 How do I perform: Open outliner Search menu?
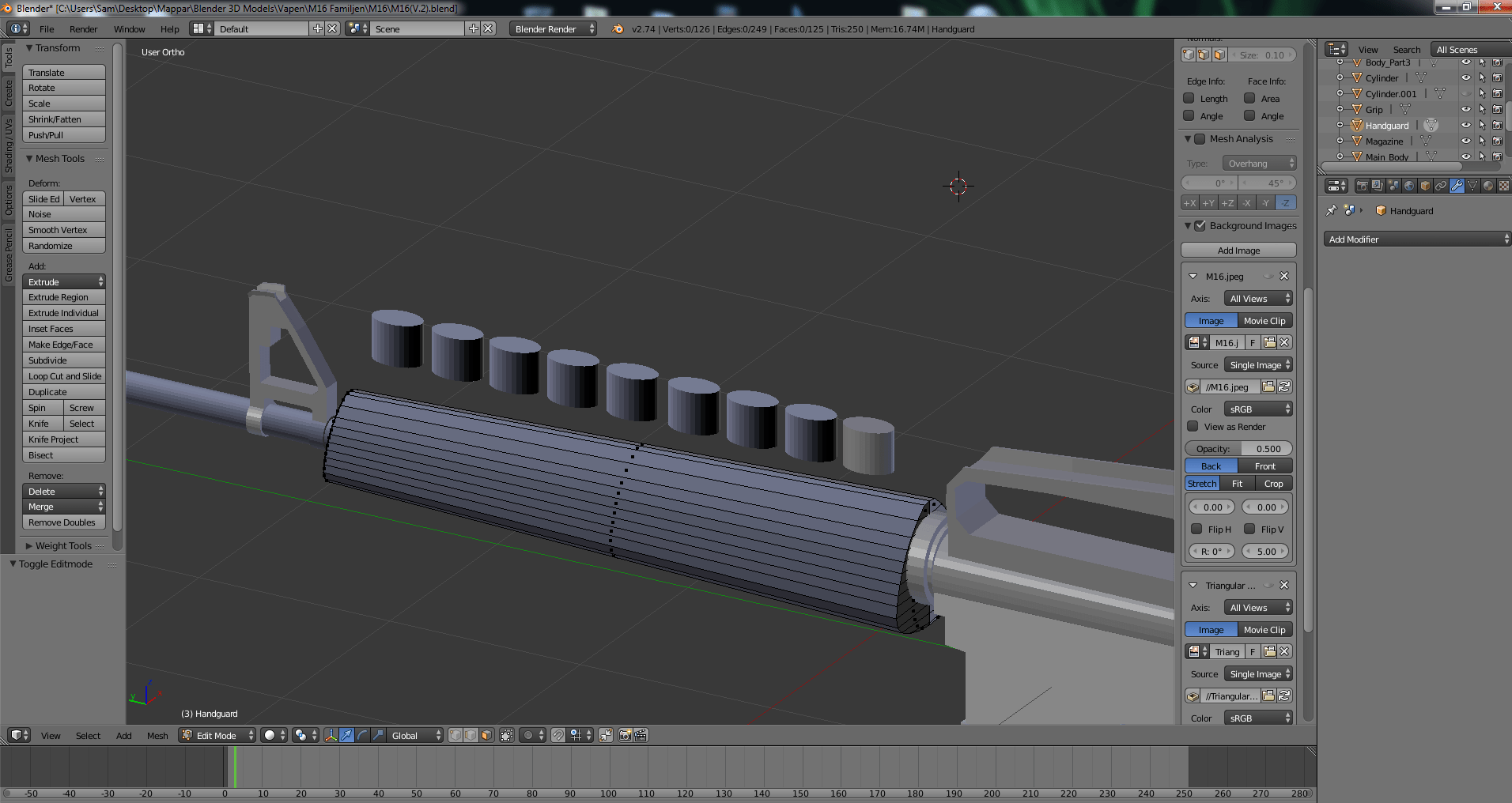click(x=1406, y=49)
